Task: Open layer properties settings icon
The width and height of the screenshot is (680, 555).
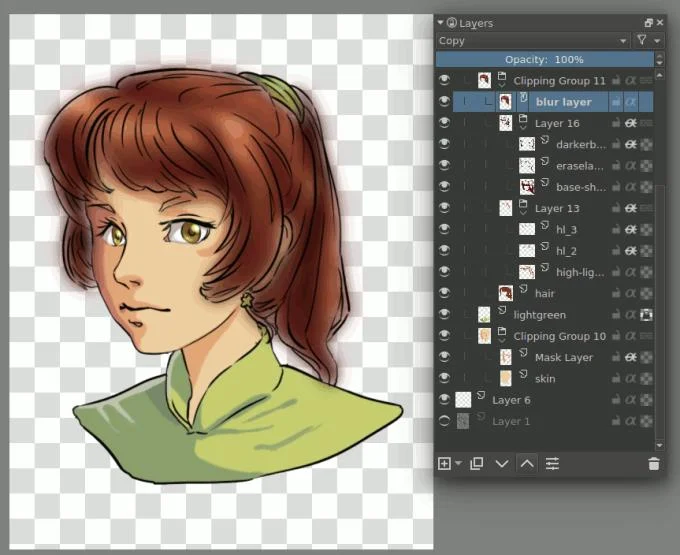Action: coord(552,464)
